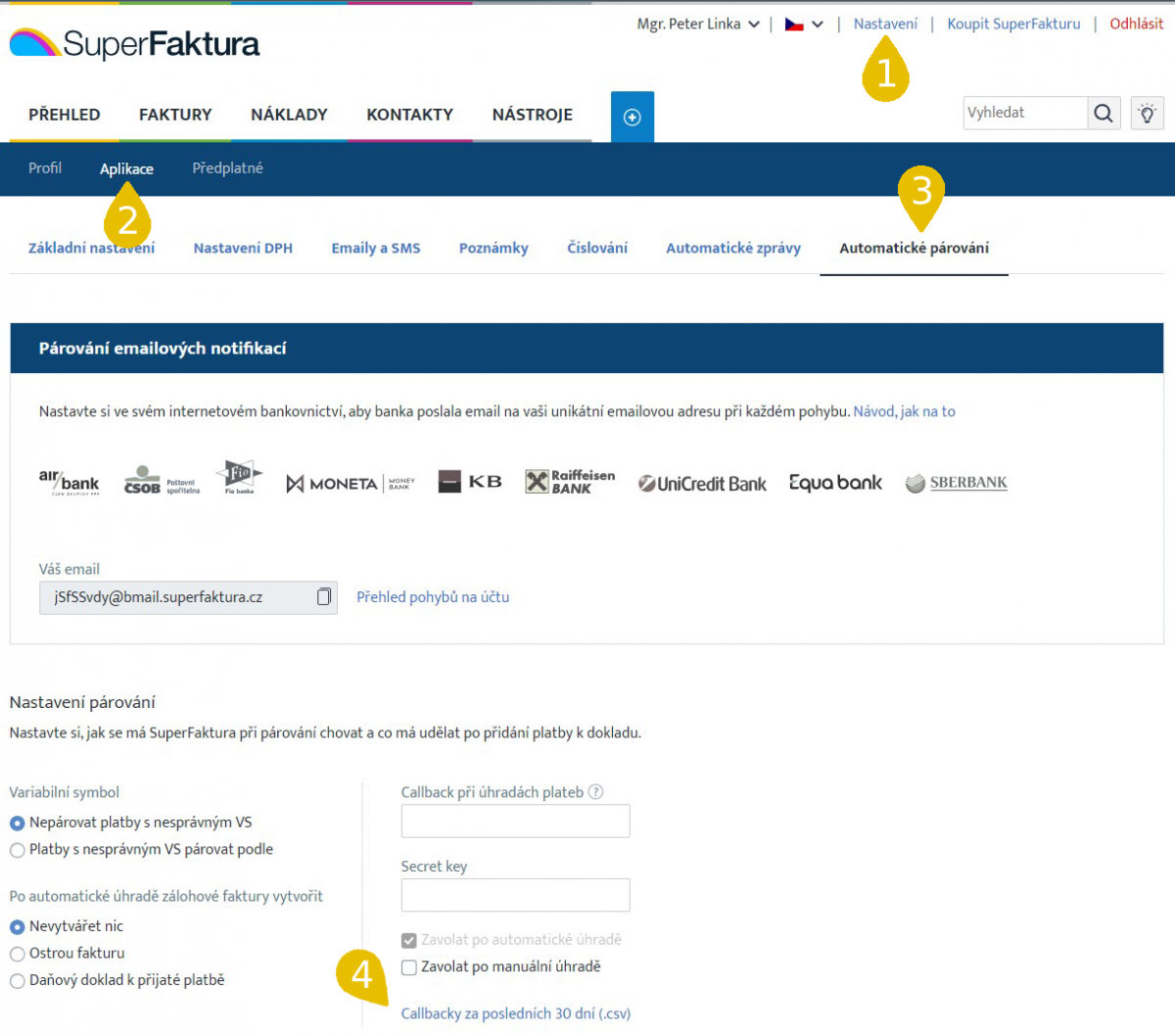Select the Nevytvářet nic option
The height and width of the screenshot is (1036, 1175).
[17, 926]
